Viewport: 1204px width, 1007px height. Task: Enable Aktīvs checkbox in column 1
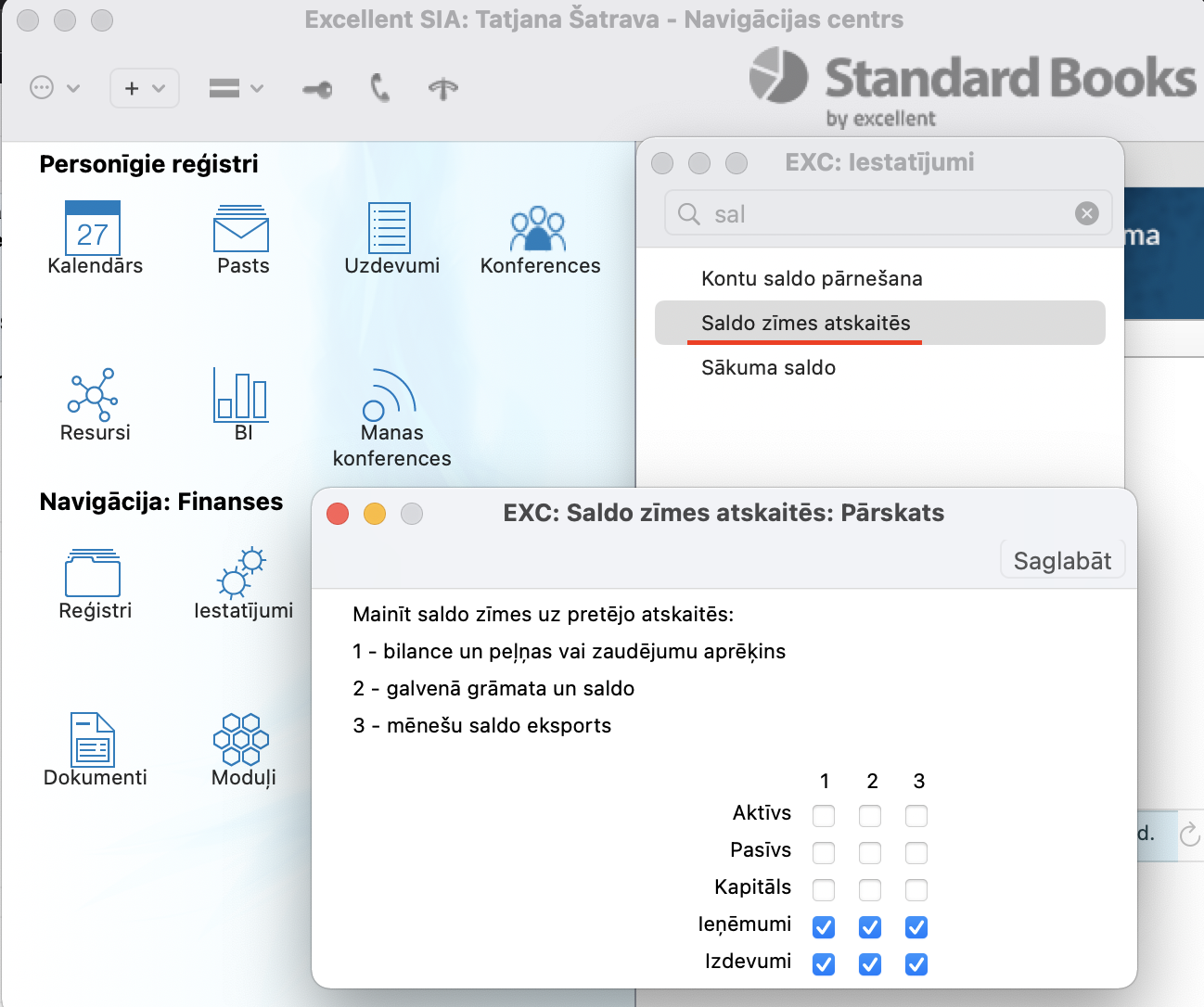pos(824,816)
